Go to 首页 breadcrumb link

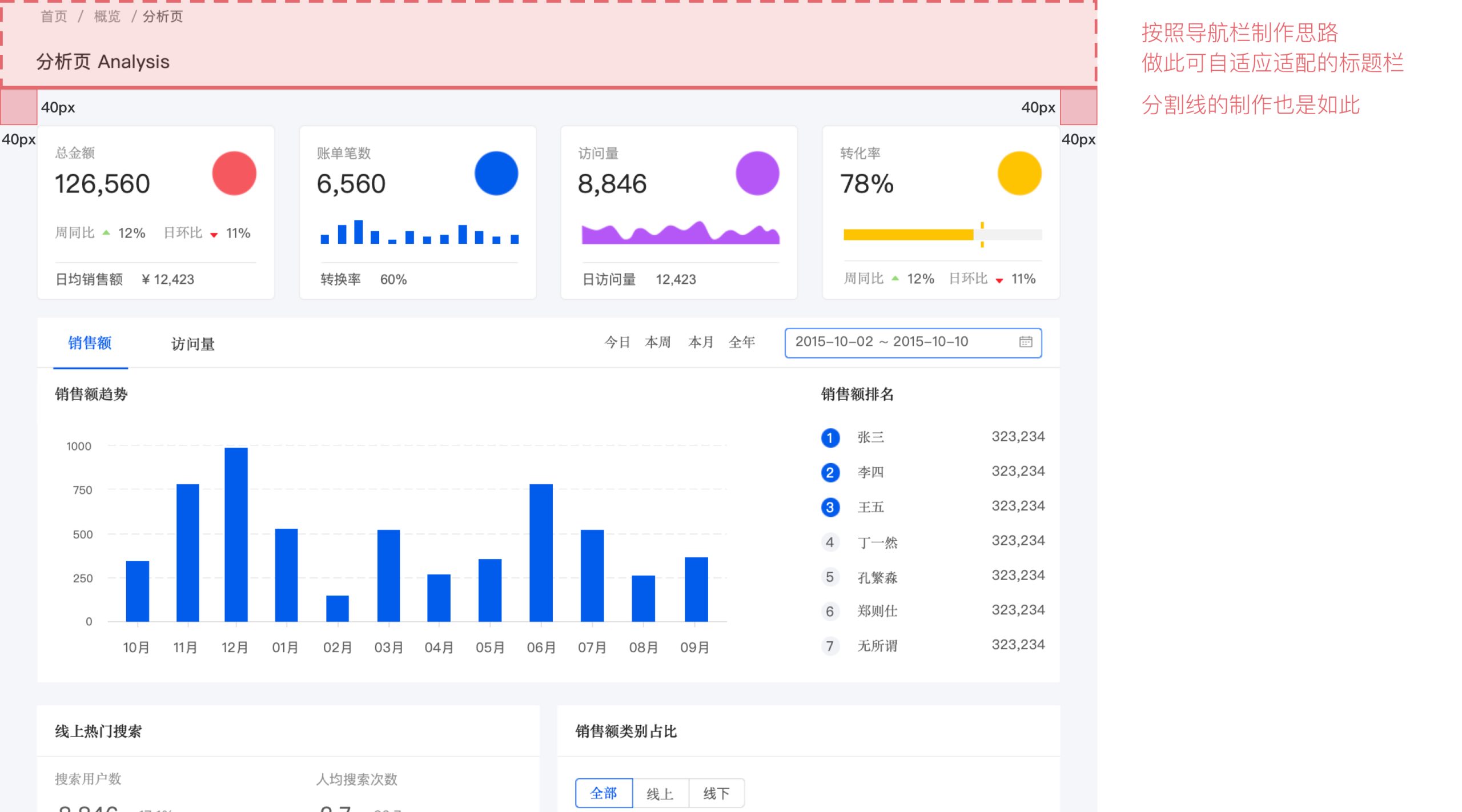(x=54, y=17)
